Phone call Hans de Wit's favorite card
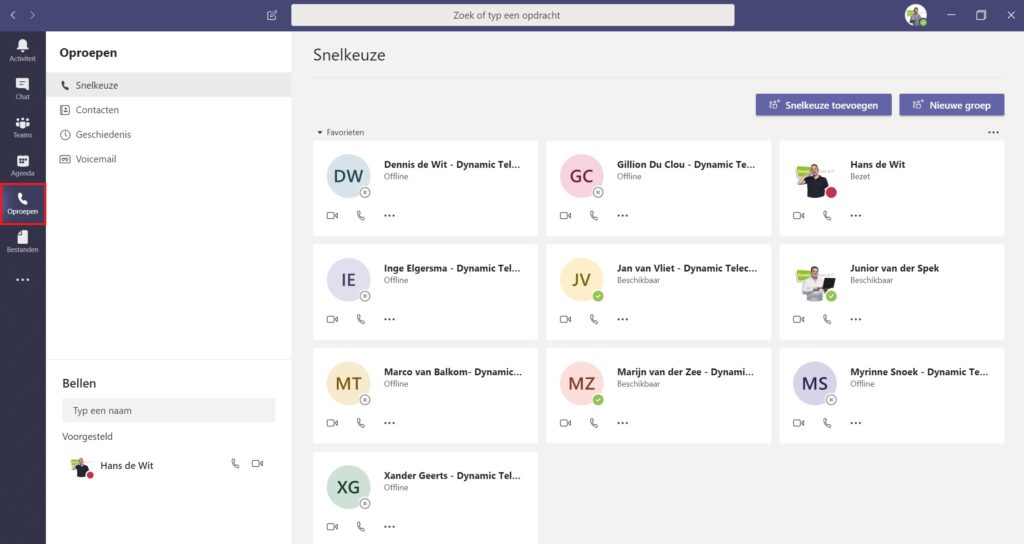1024x544 pixels. 827,216
